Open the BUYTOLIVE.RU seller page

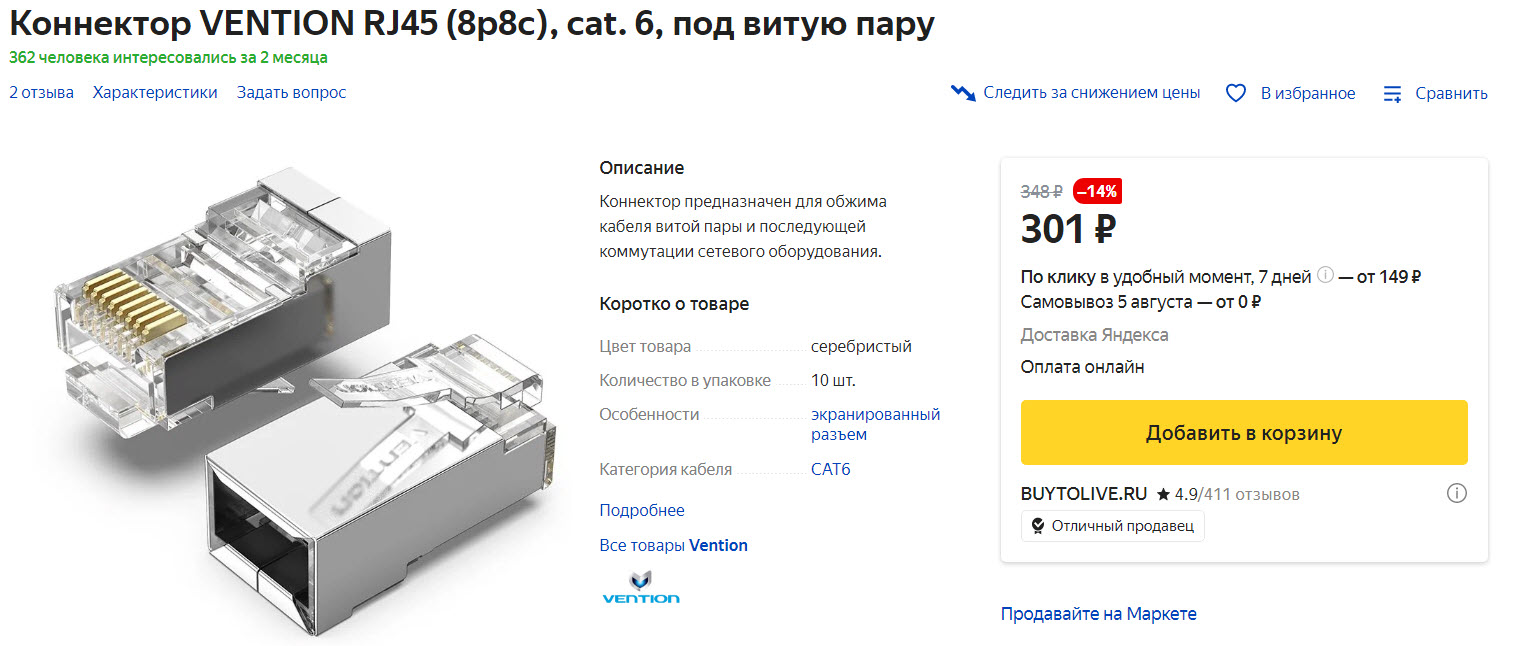pos(1083,494)
